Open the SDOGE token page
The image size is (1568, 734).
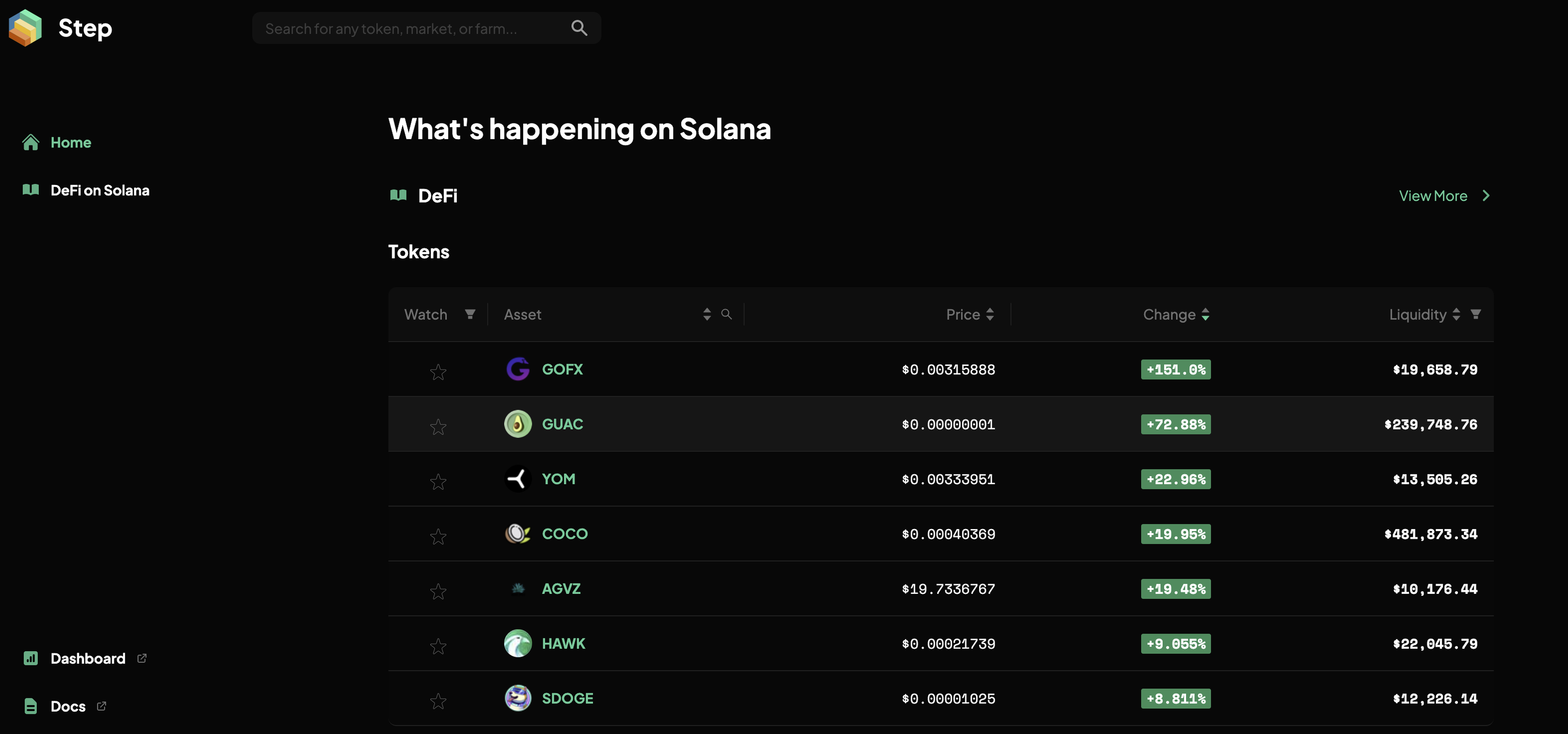(568, 698)
